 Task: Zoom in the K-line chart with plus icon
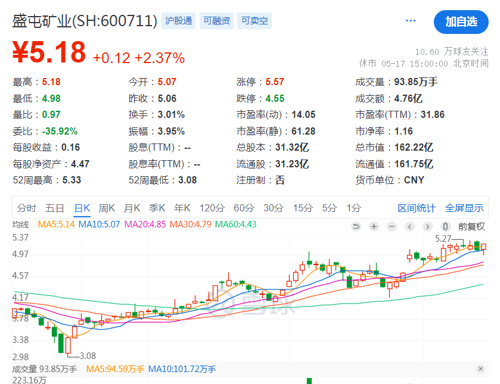[x=374, y=227]
